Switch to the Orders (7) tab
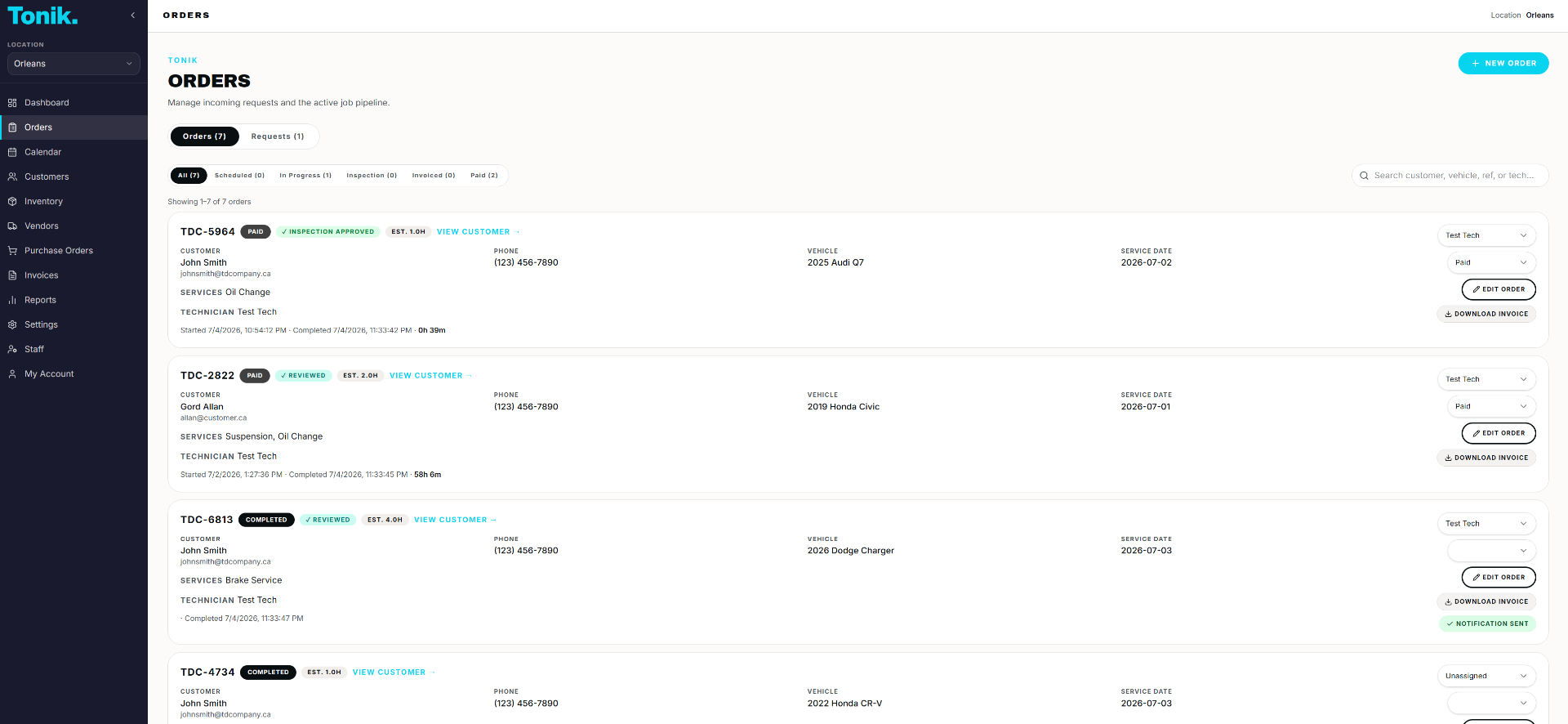The height and width of the screenshot is (724, 1568). [x=204, y=136]
